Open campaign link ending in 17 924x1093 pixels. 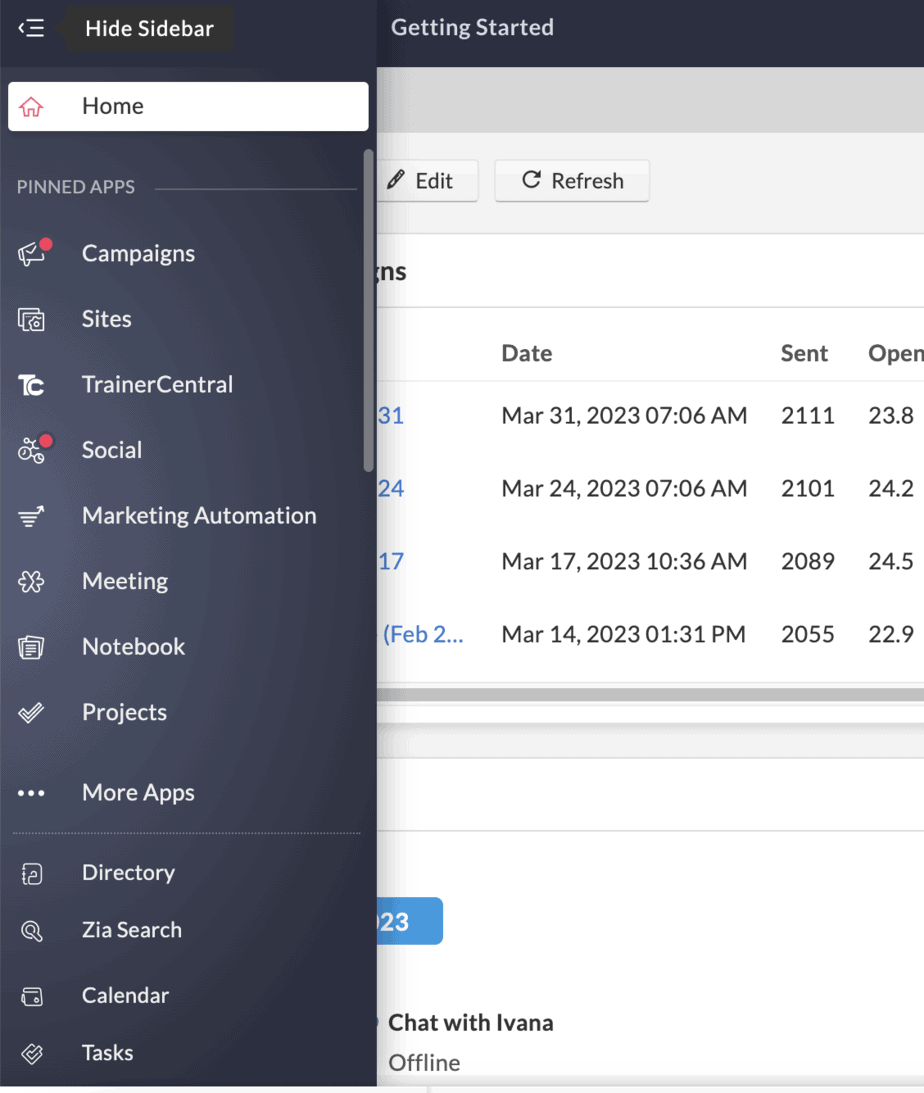coord(391,562)
